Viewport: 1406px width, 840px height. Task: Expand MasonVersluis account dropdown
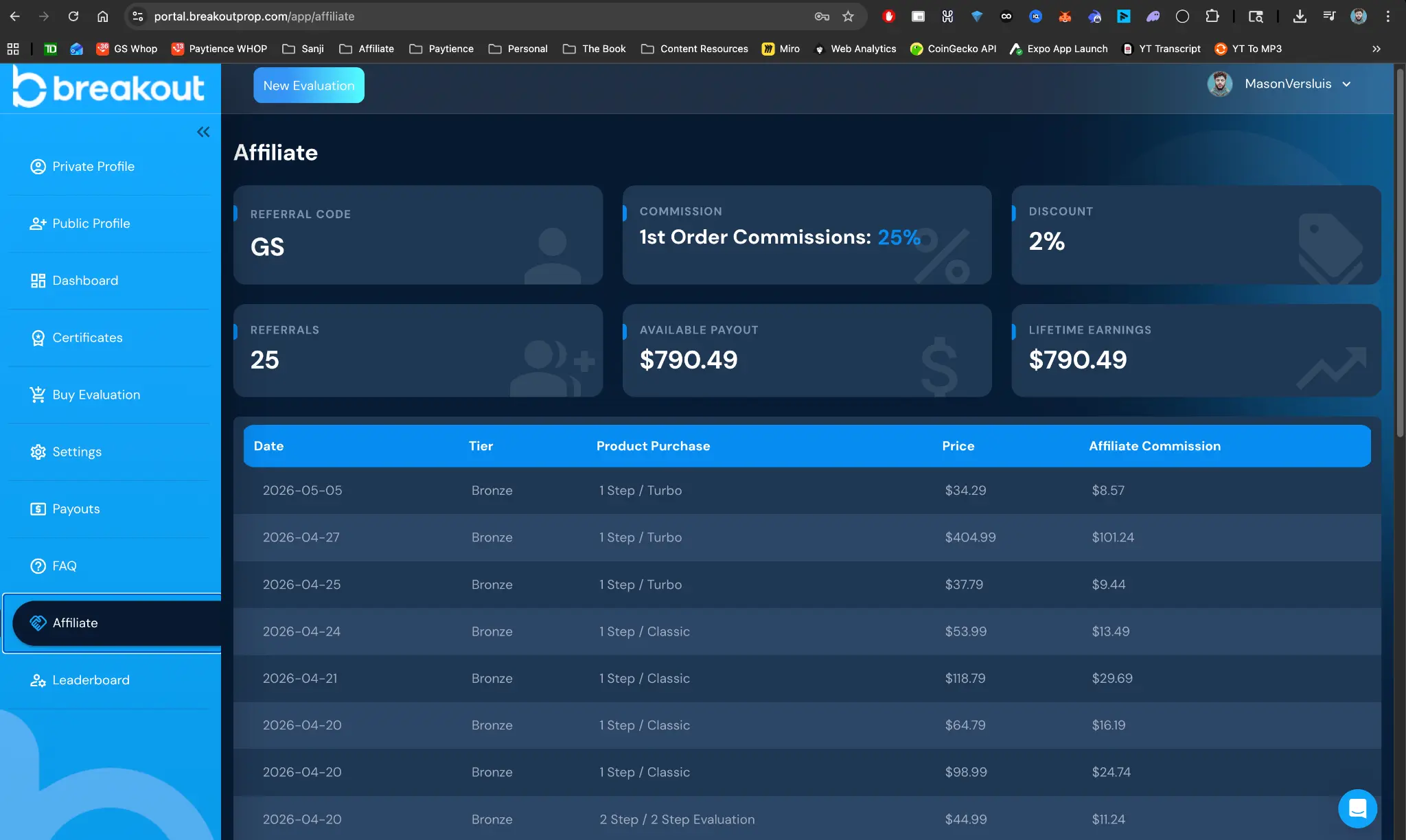coord(1346,84)
